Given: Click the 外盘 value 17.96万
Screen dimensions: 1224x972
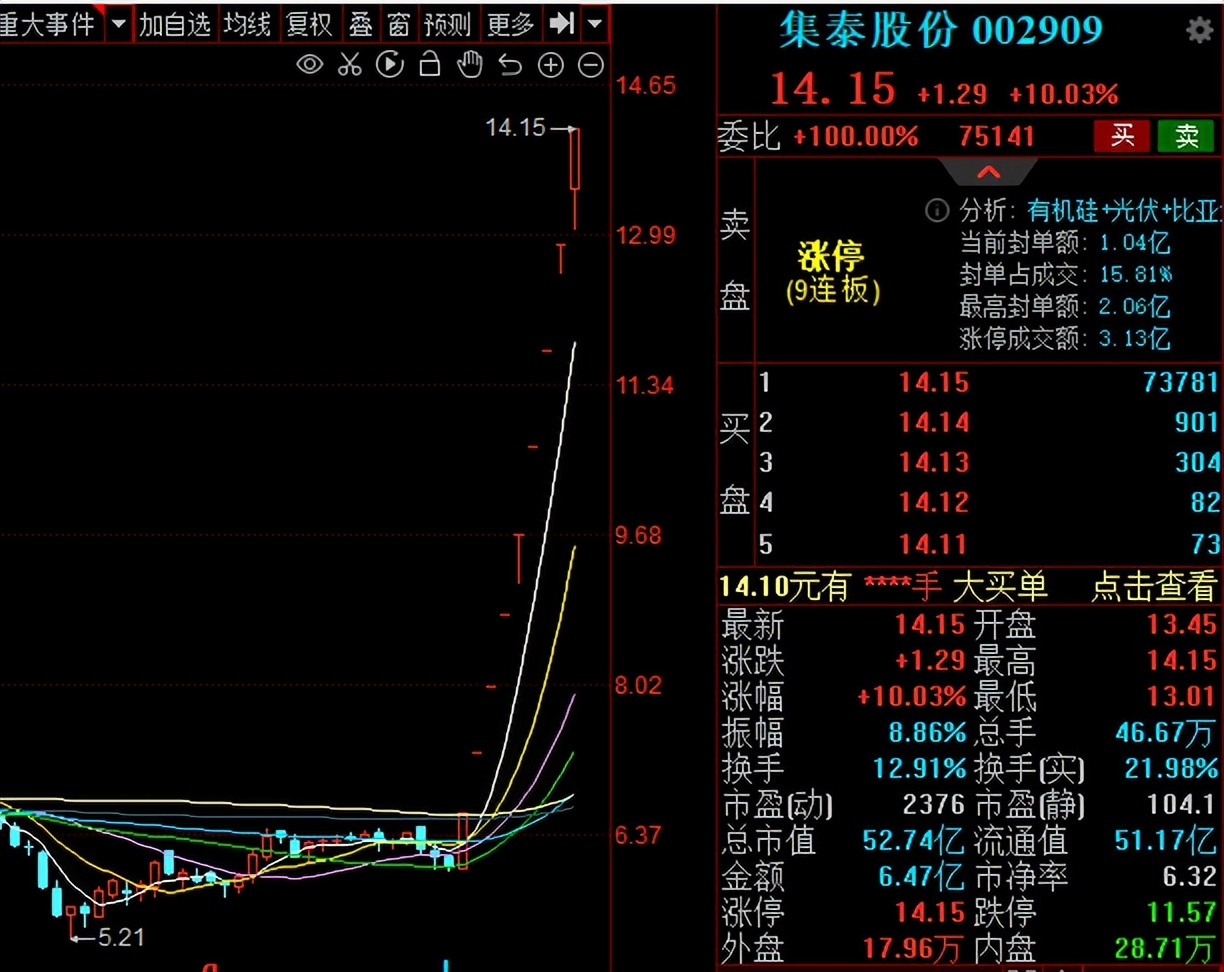Looking at the screenshot, I should [x=915, y=949].
